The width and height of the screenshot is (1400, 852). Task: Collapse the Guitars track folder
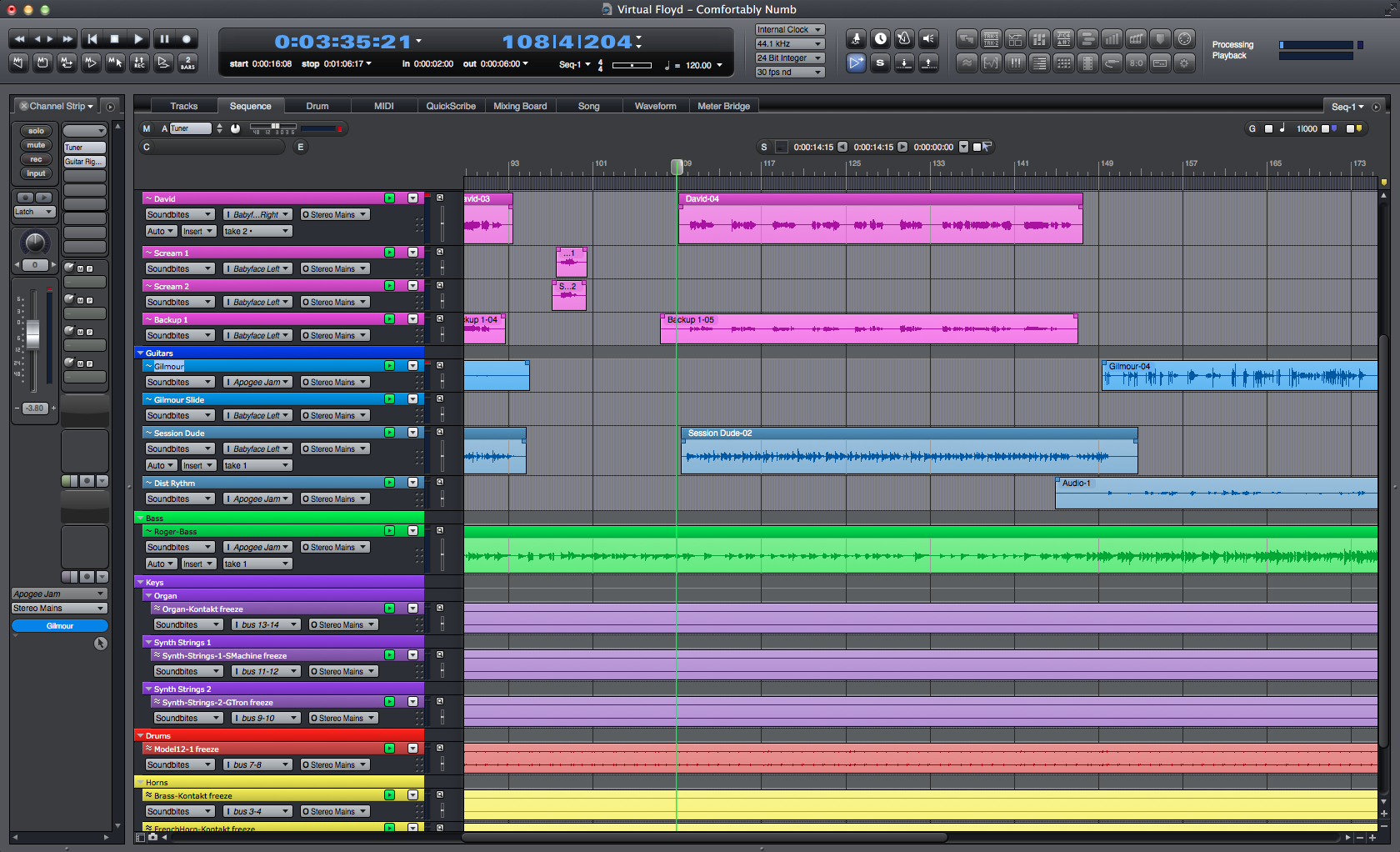(x=140, y=353)
